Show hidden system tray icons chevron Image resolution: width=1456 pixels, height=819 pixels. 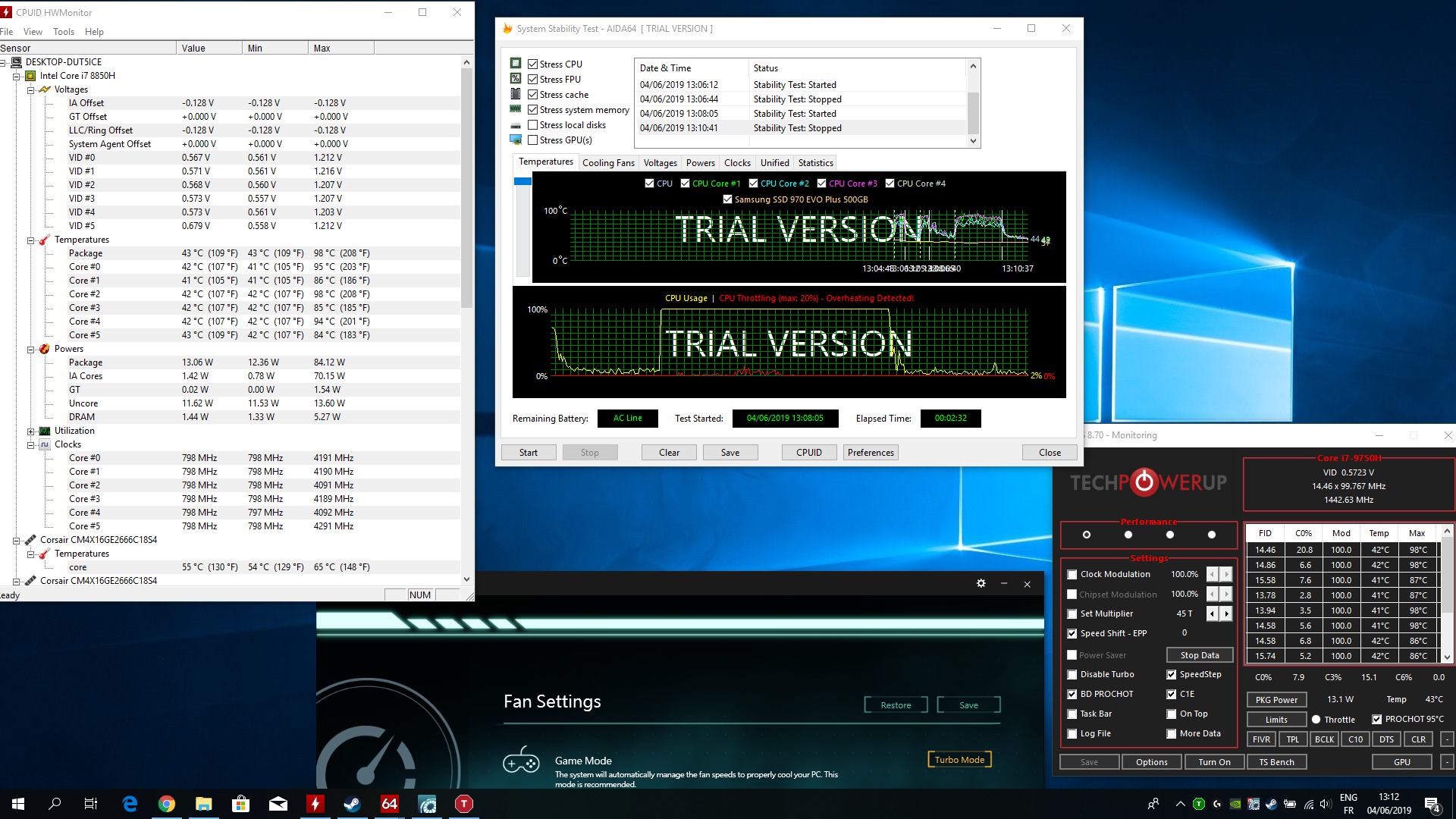coord(1180,804)
